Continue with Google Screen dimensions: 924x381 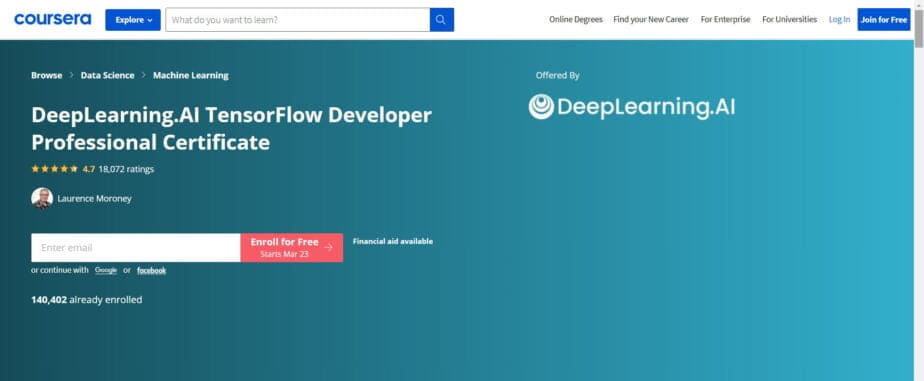(x=106, y=270)
